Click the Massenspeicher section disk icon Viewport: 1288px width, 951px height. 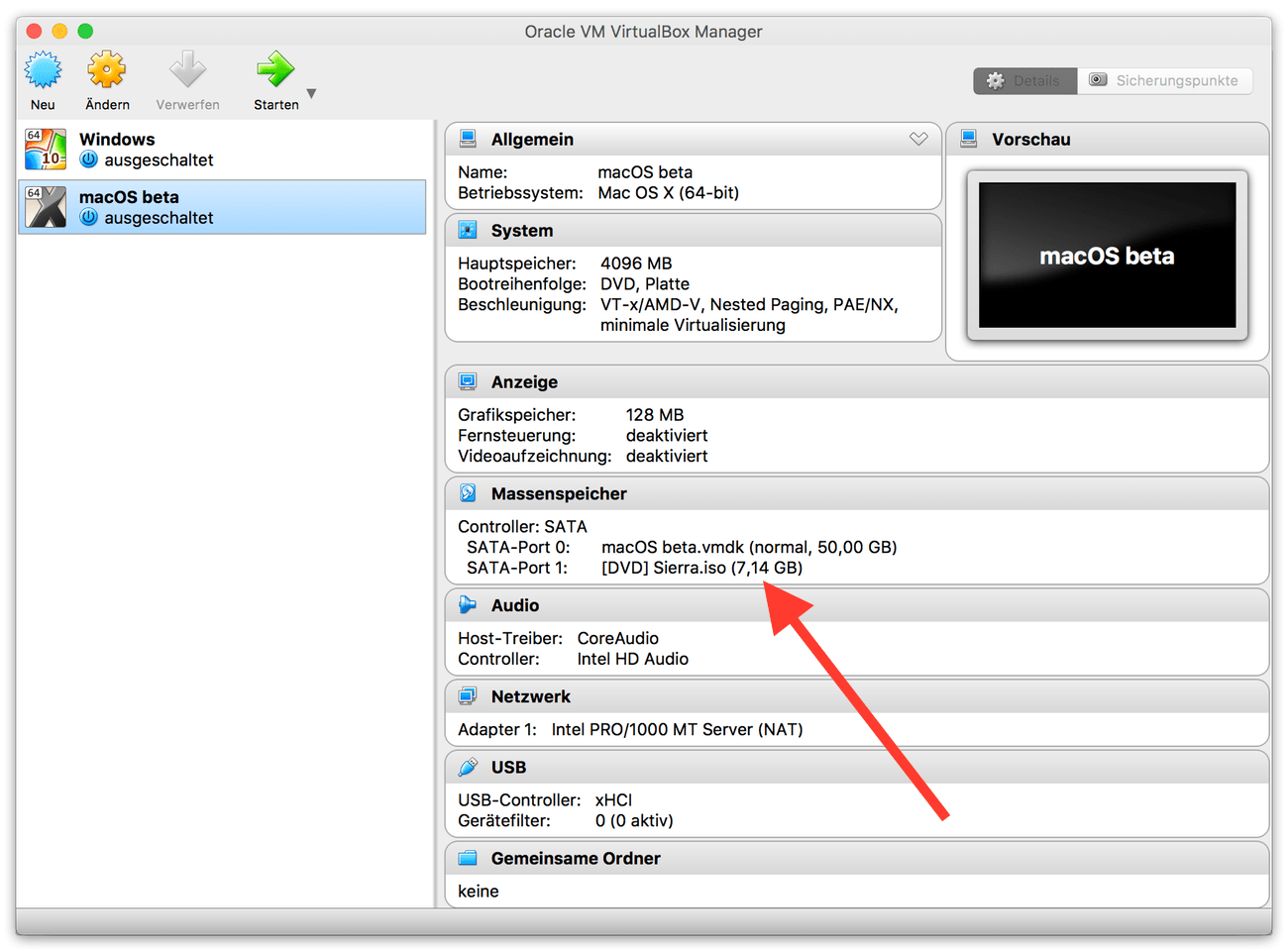468,493
